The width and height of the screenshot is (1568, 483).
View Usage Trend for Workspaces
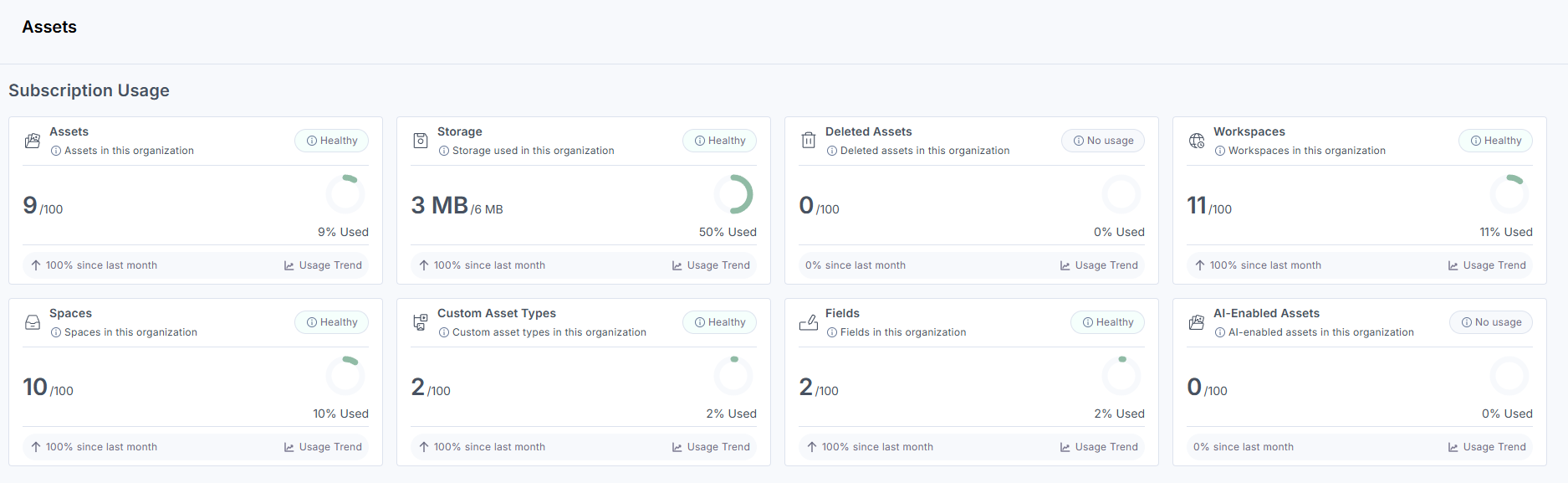point(1487,265)
